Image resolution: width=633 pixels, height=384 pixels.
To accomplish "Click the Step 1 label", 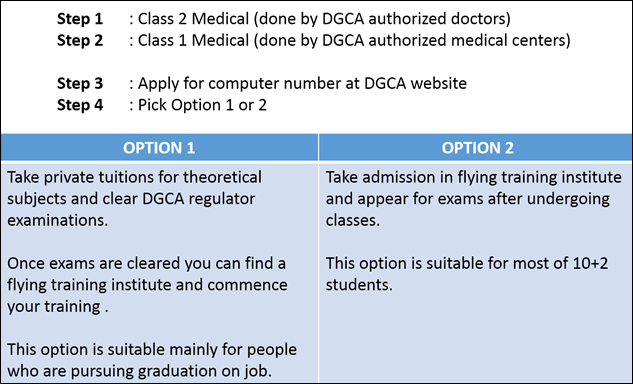I will pos(80,19).
